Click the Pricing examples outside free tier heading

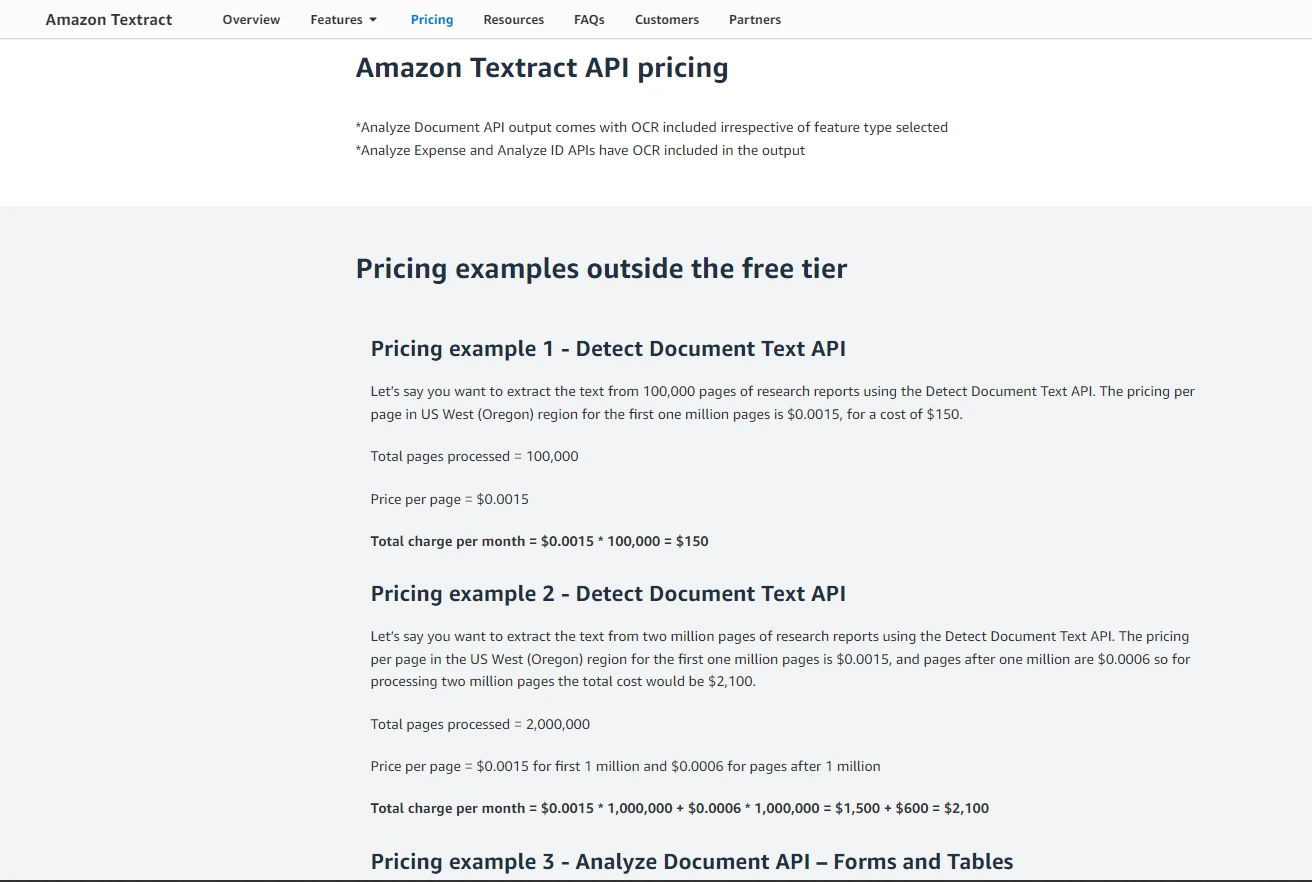(x=601, y=269)
